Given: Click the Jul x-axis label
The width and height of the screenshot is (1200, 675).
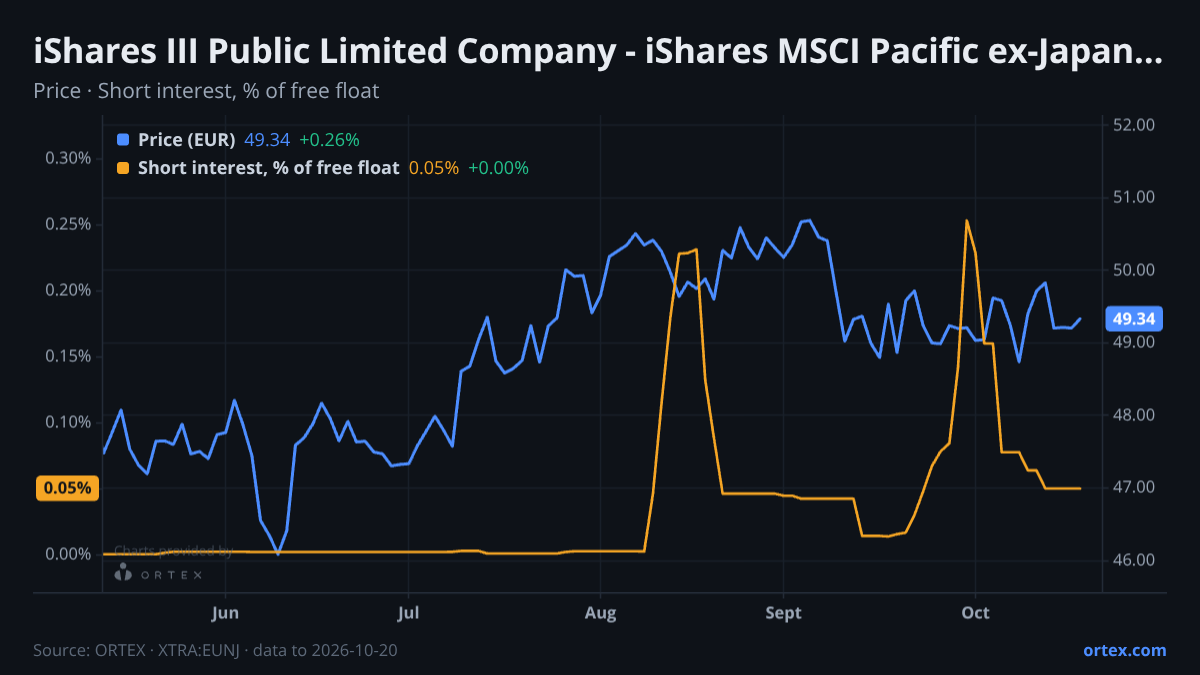Looking at the screenshot, I should coord(408,613).
